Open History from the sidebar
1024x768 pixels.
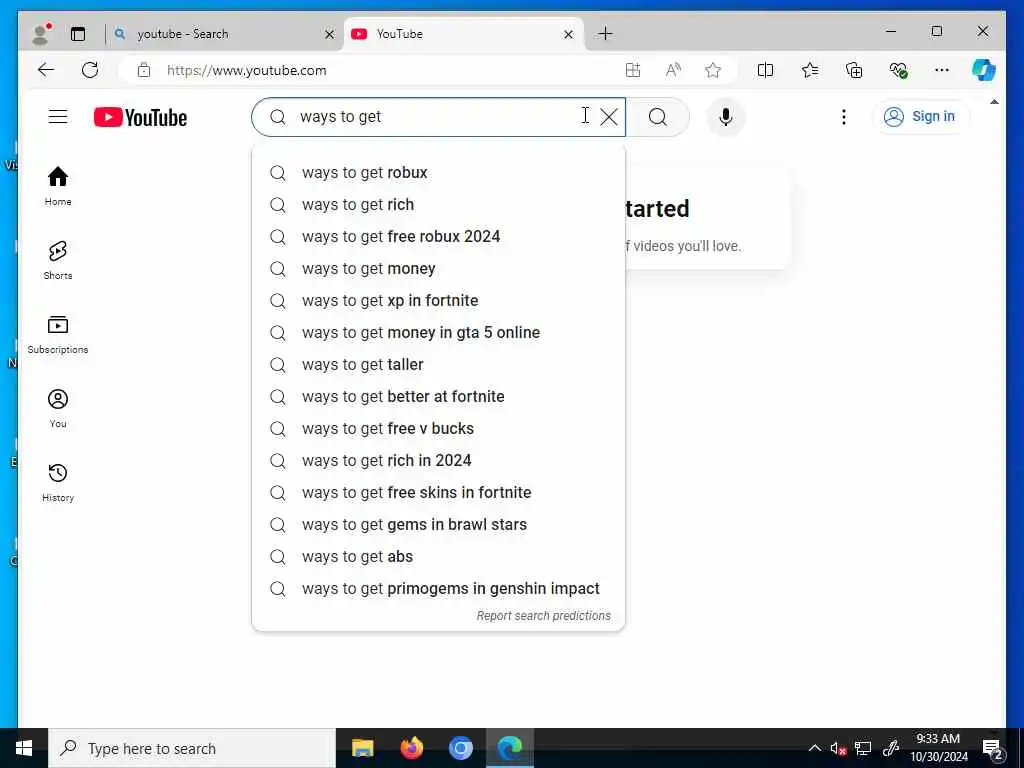coord(58,482)
